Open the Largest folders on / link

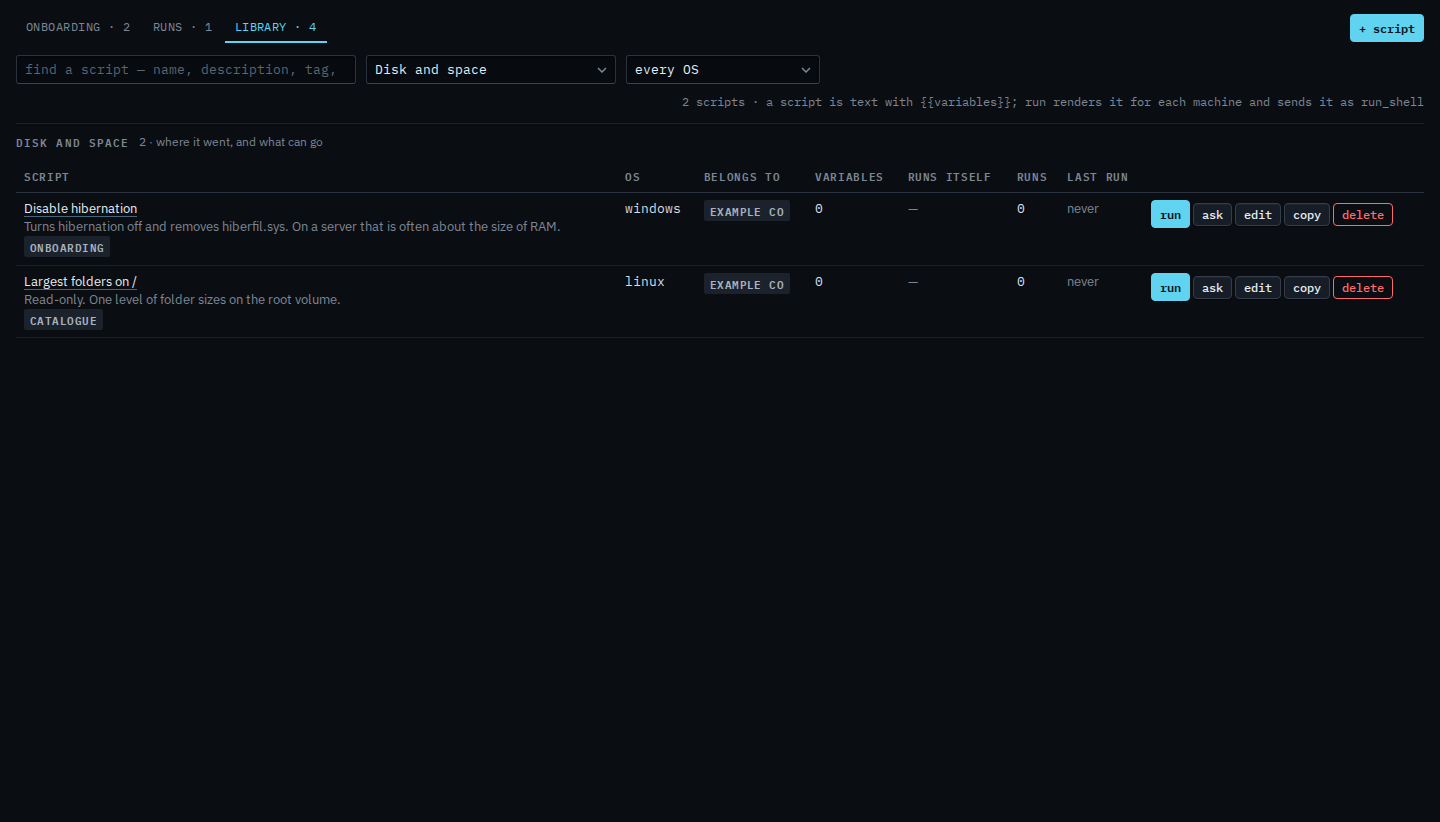[80, 281]
